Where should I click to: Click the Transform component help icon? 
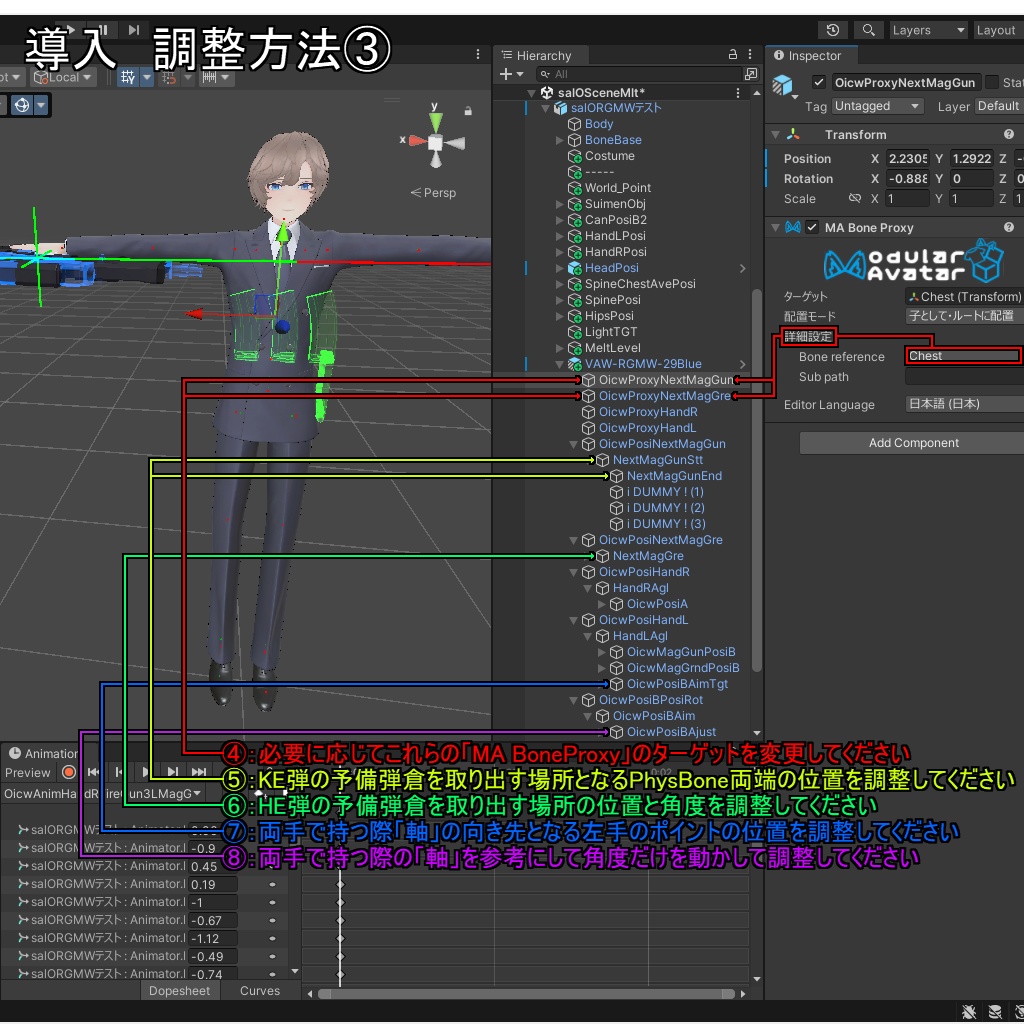[x=1009, y=134]
